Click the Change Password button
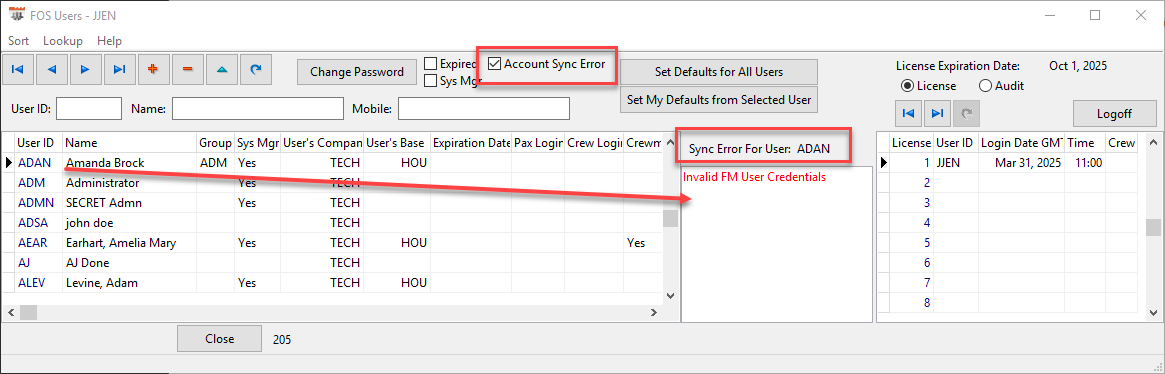This screenshot has height=374, width=1165. pyautogui.click(x=357, y=72)
